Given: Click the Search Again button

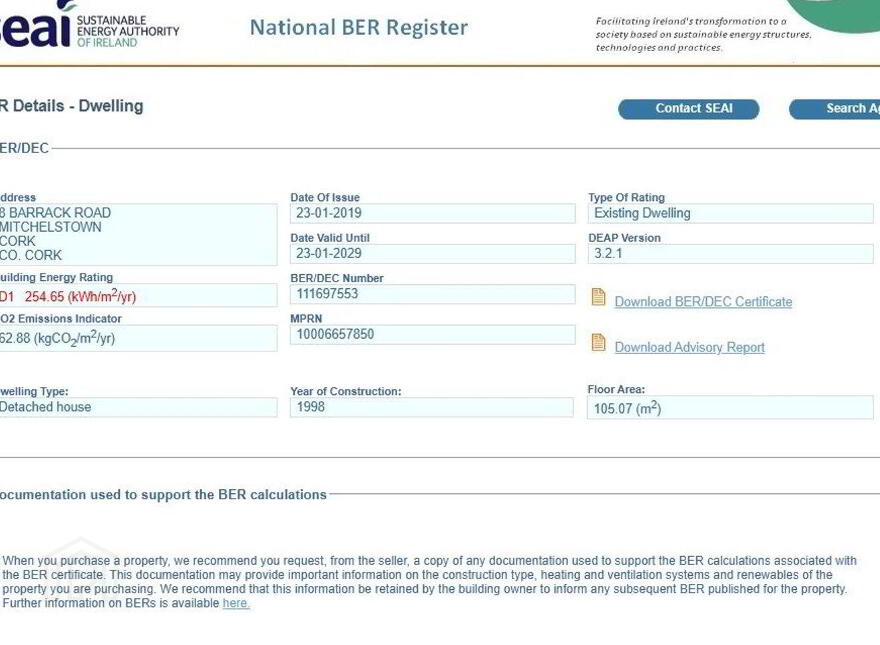Looking at the screenshot, I should click(x=835, y=109).
